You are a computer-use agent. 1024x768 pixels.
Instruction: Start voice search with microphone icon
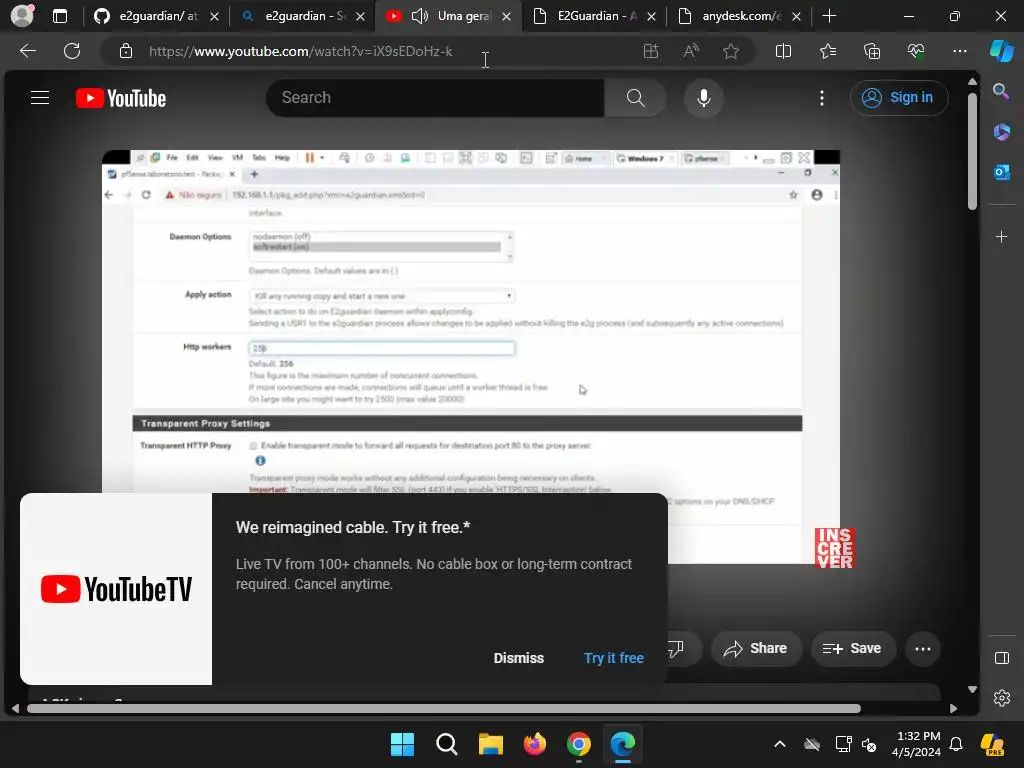[703, 98]
